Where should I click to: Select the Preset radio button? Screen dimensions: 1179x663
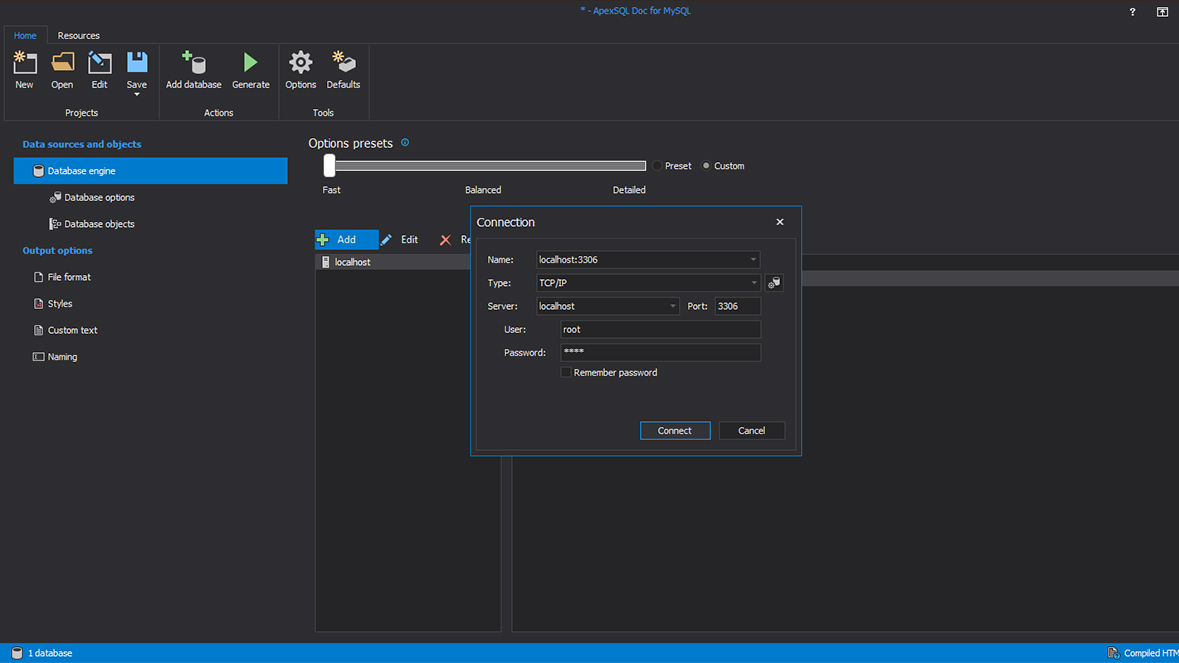(658, 166)
